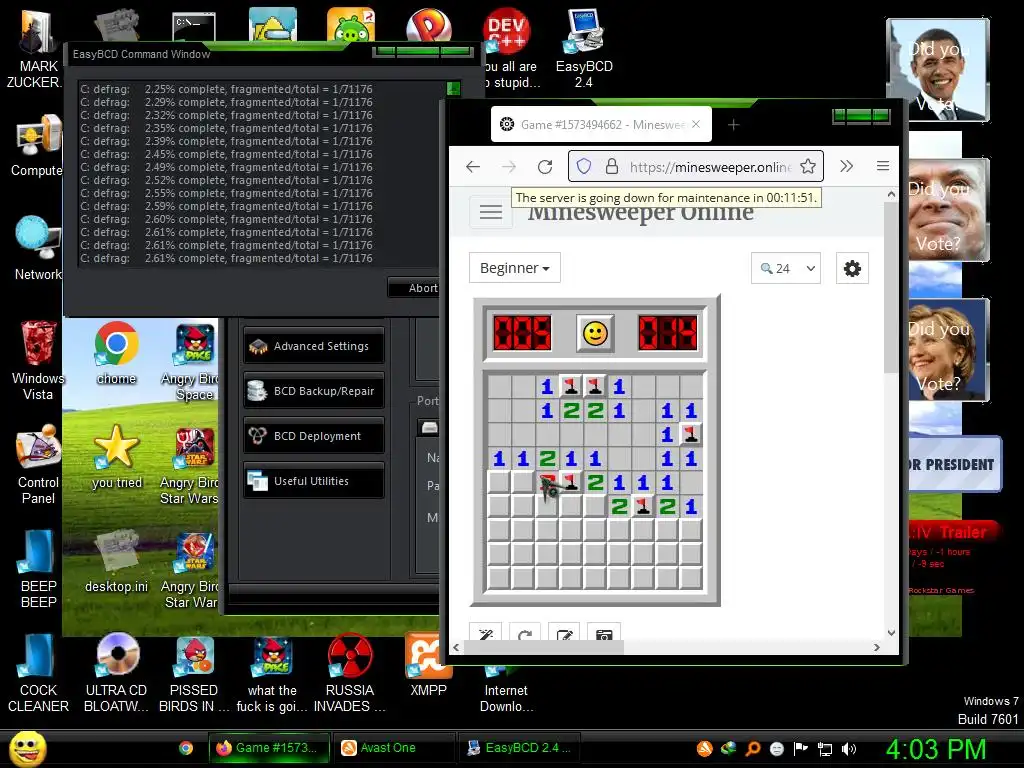Open the RUSSIA INVADES desktop icon
Image resolution: width=1024 pixels, height=768 pixels.
(350, 673)
